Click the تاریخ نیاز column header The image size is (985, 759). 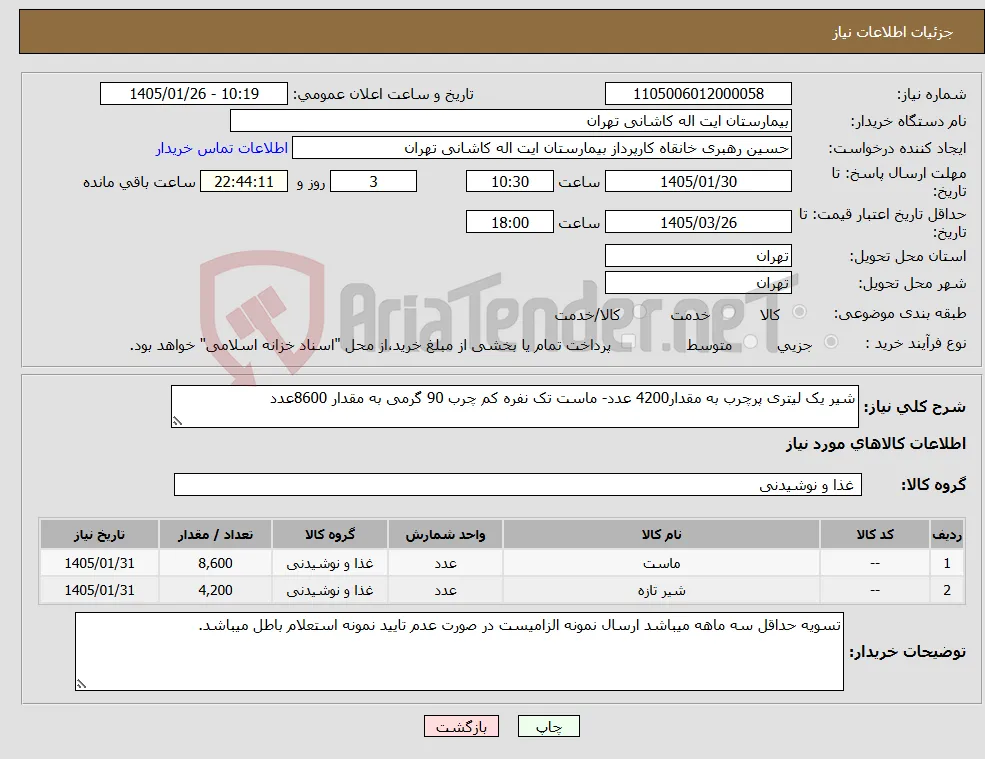click(x=99, y=534)
